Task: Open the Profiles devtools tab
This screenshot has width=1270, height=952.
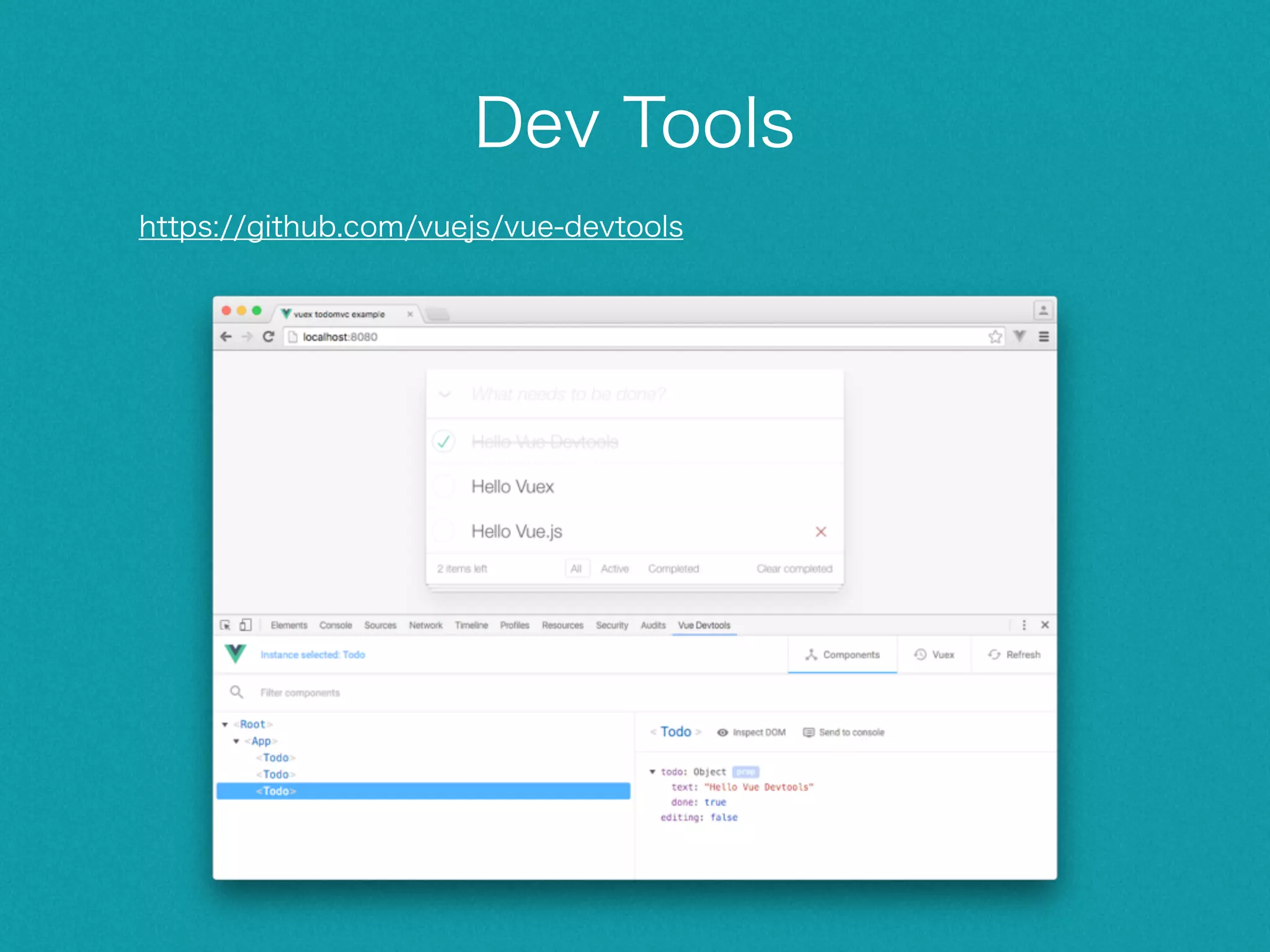Action: pyautogui.click(x=515, y=625)
